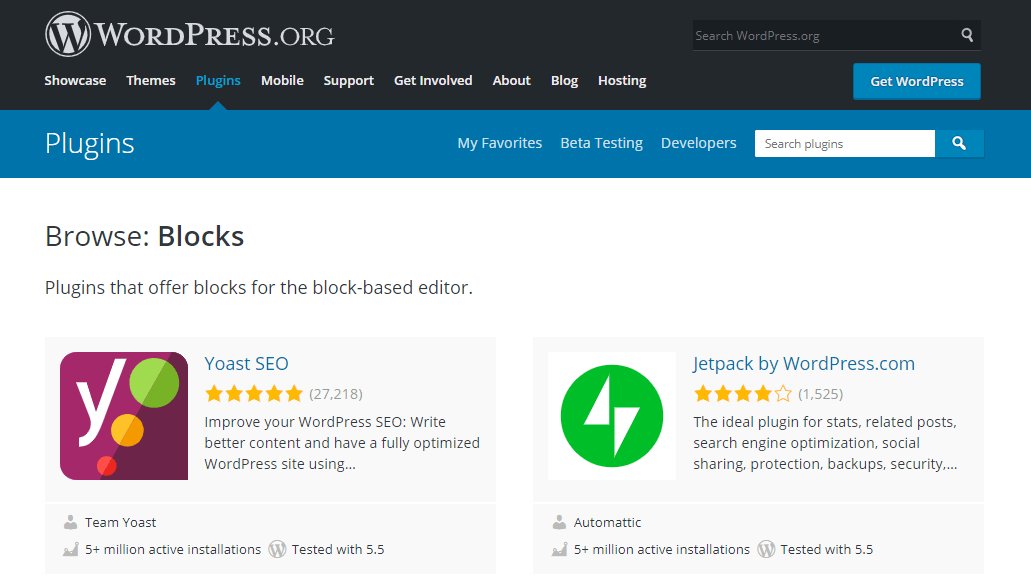Click the Browse: Blocks heading

(145, 236)
